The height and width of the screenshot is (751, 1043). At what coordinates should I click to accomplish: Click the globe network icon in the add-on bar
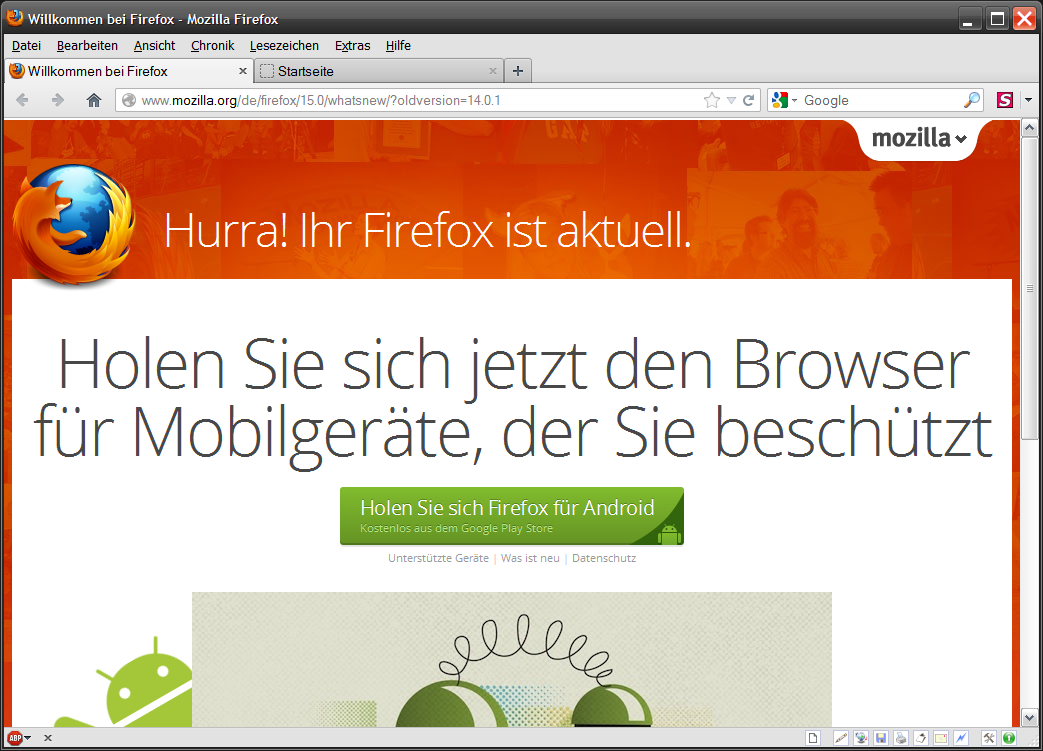coord(861,738)
